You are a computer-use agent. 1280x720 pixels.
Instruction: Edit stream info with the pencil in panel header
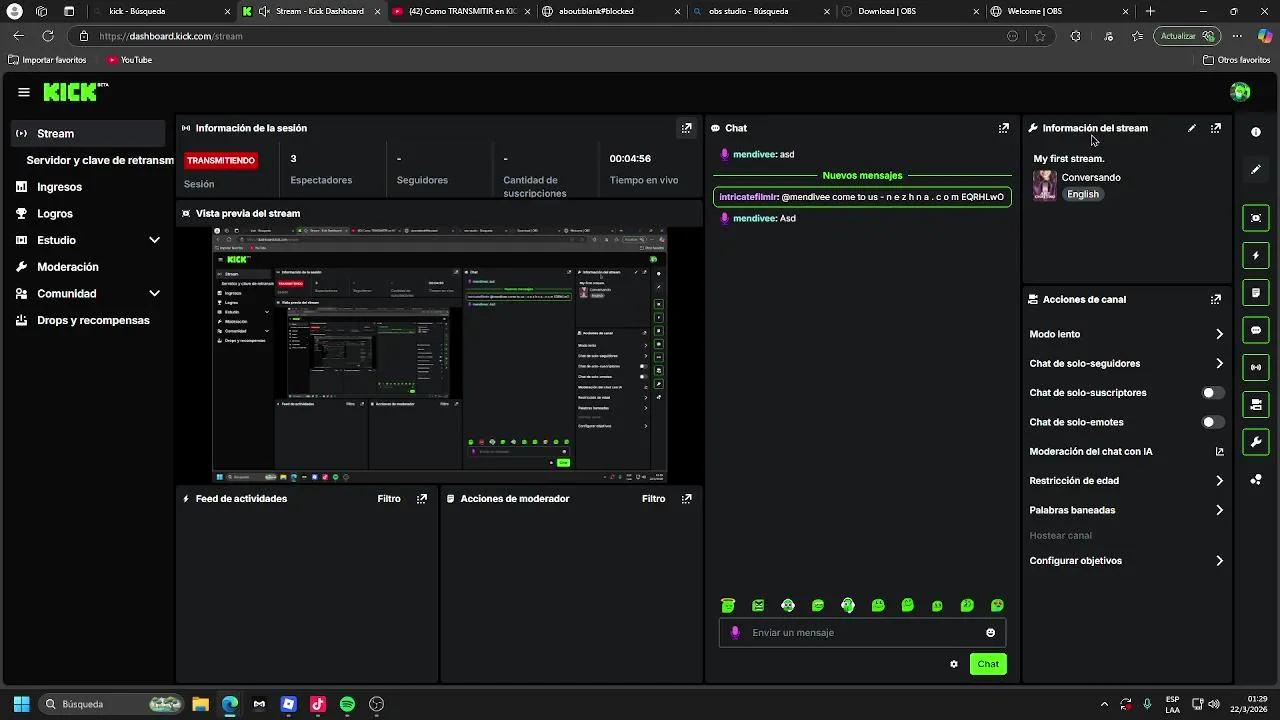pyautogui.click(x=1192, y=128)
